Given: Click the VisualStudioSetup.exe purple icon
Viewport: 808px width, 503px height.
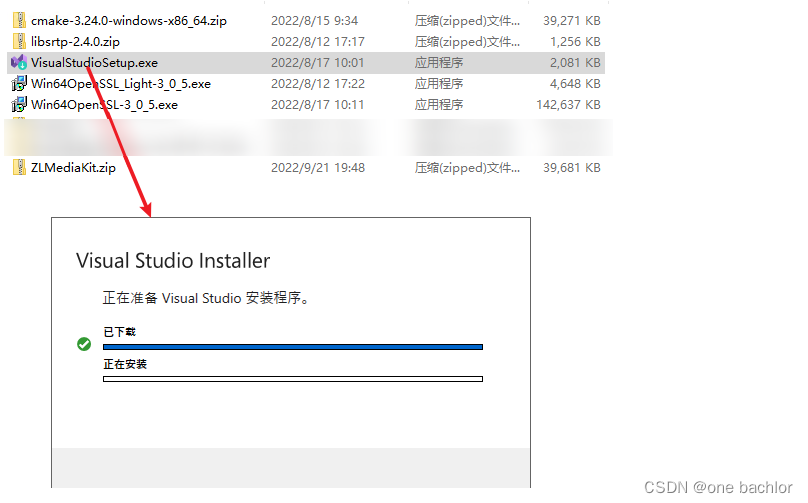Looking at the screenshot, I should tap(19, 62).
